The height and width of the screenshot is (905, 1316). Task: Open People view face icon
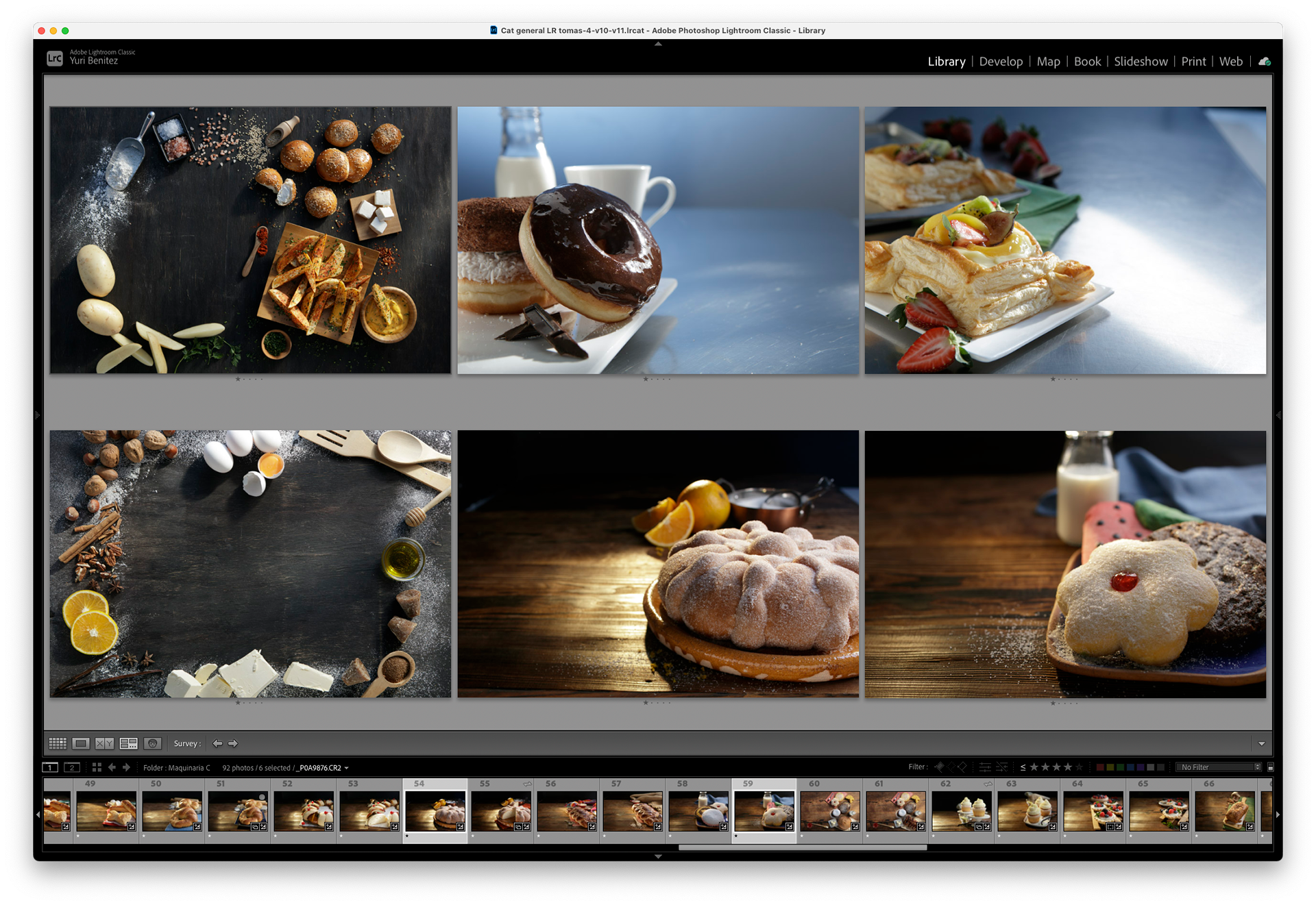[152, 743]
